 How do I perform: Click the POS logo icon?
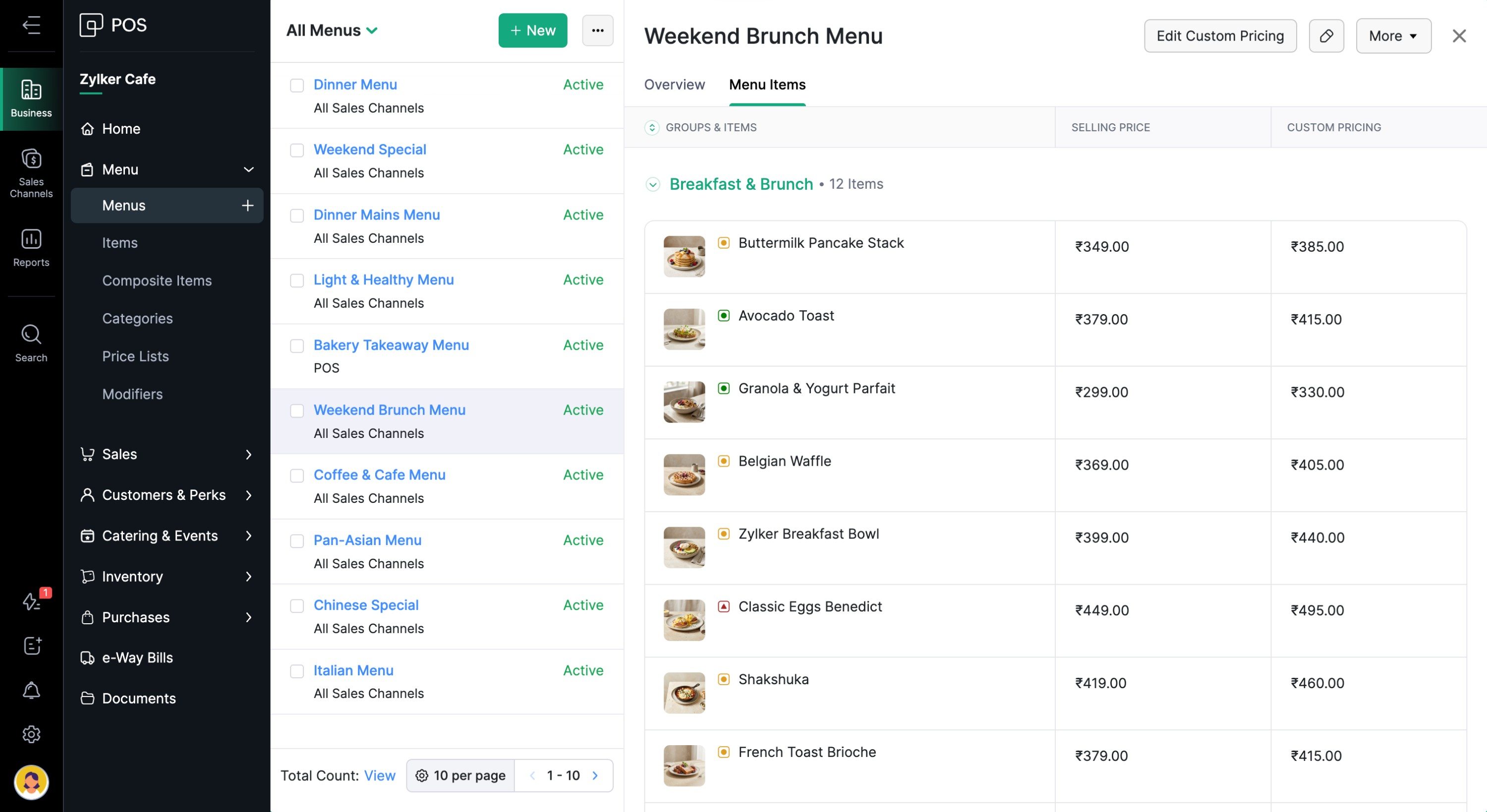[91, 25]
